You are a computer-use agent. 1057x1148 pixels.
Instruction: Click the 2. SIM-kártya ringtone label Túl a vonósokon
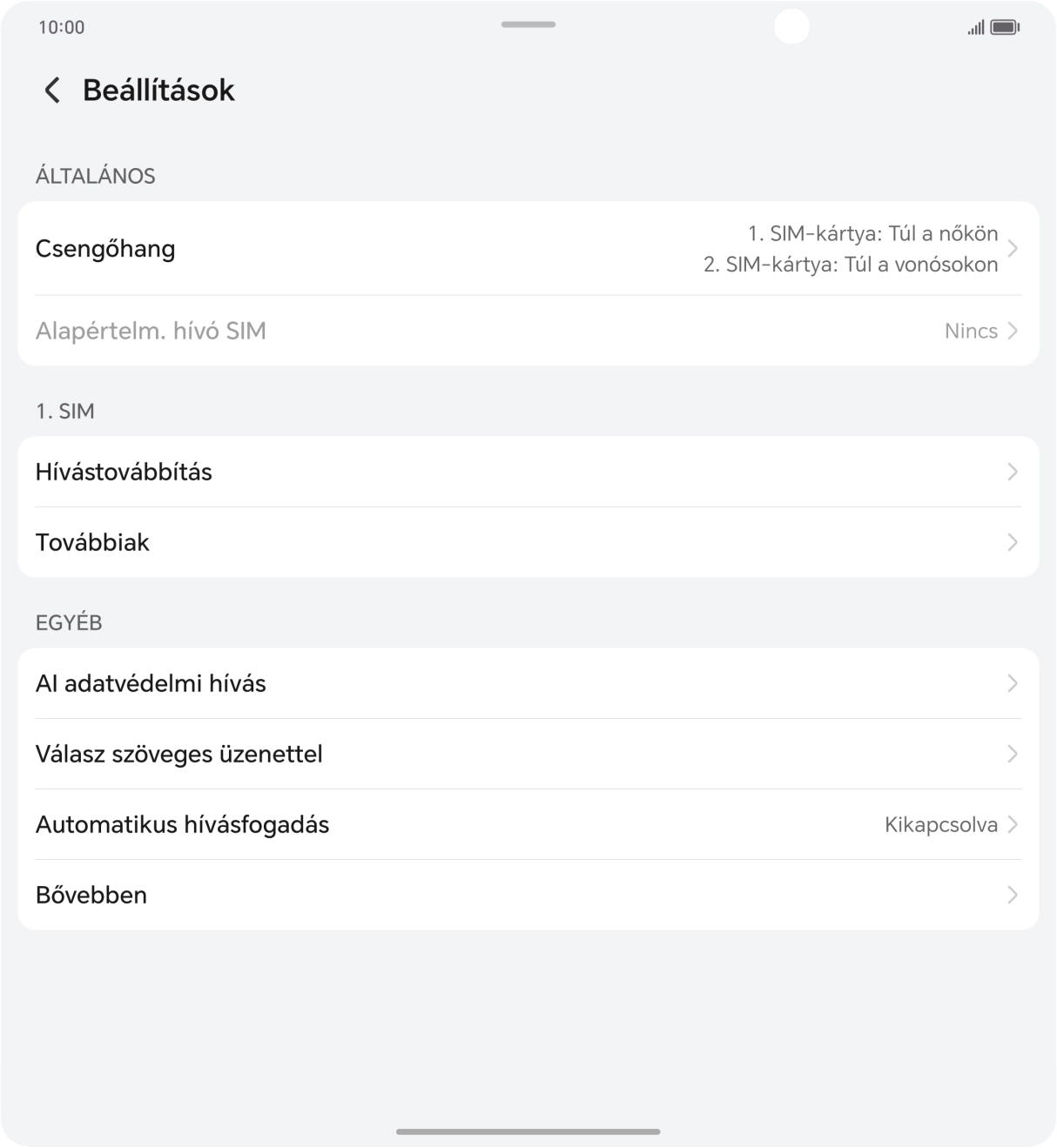850,264
